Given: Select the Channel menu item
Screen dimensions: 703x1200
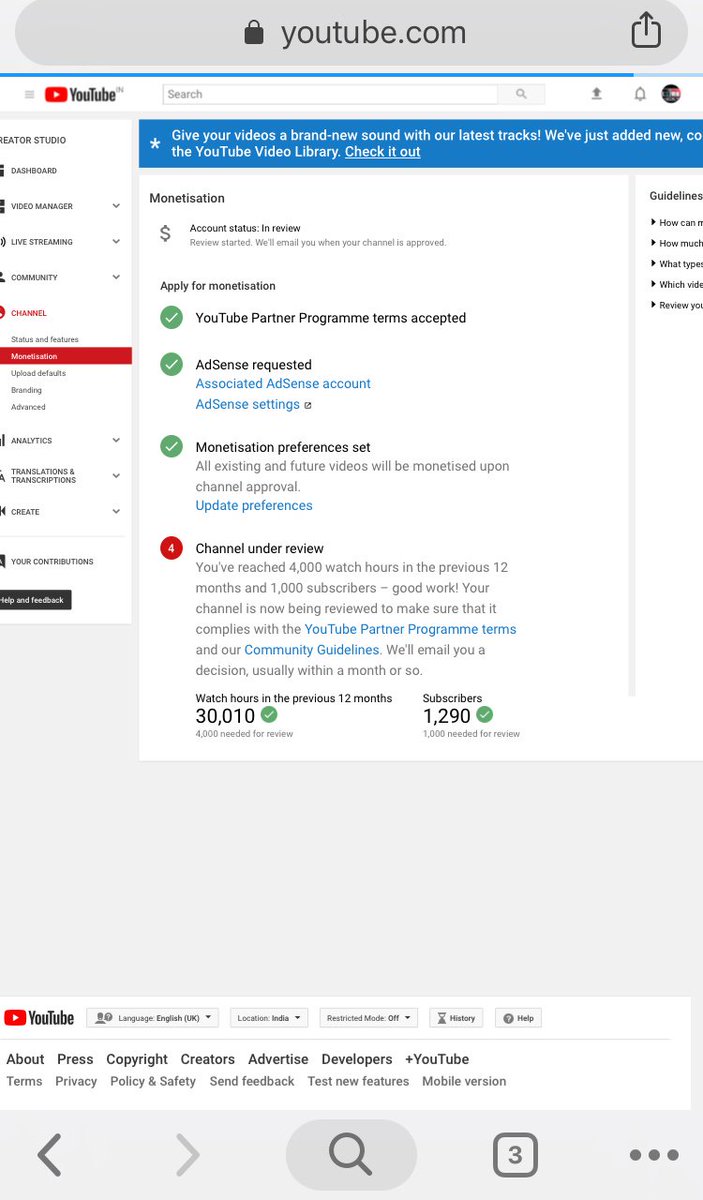Looking at the screenshot, I should pyautogui.click(x=28, y=313).
